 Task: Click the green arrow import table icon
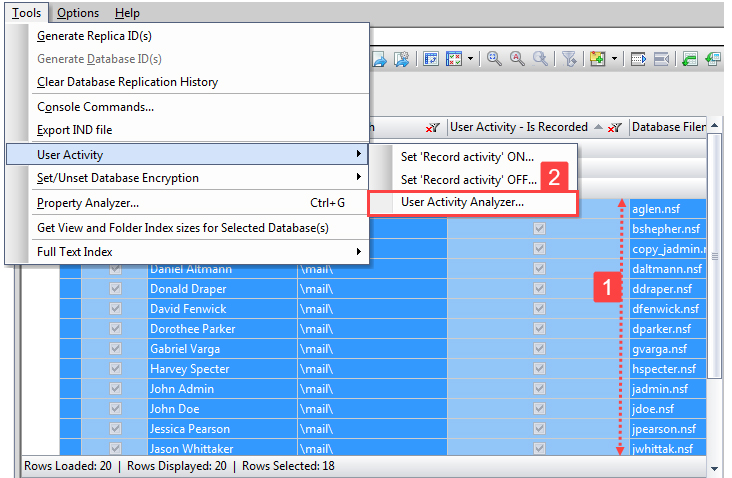click(690, 59)
